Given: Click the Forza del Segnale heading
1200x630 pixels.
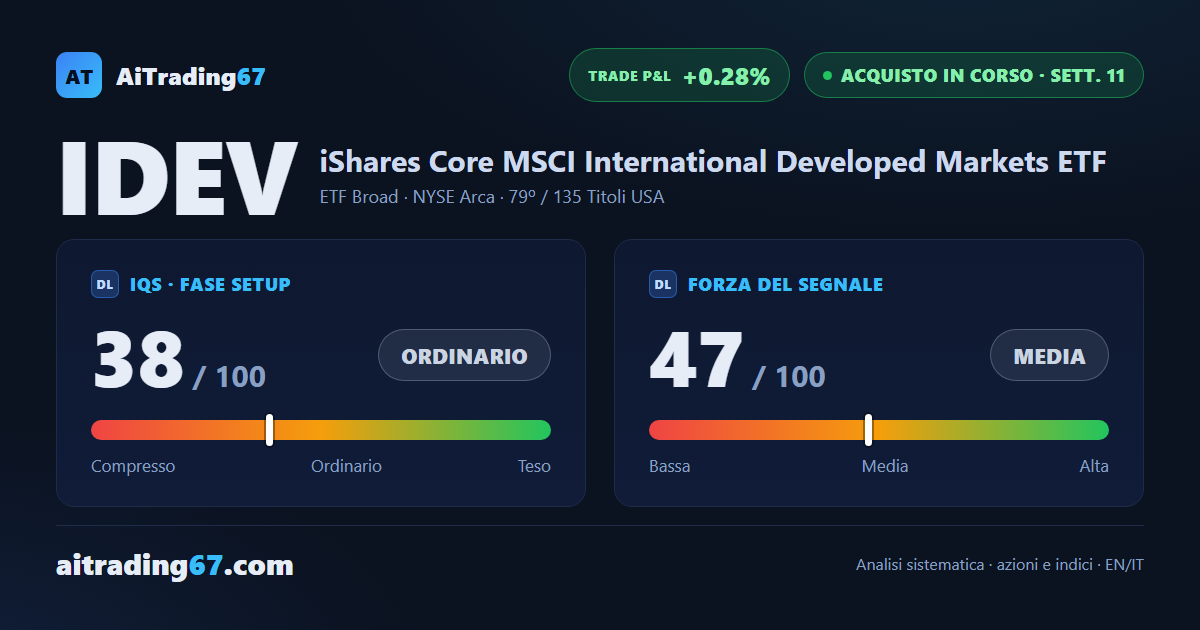Looking at the screenshot, I should coord(785,285).
